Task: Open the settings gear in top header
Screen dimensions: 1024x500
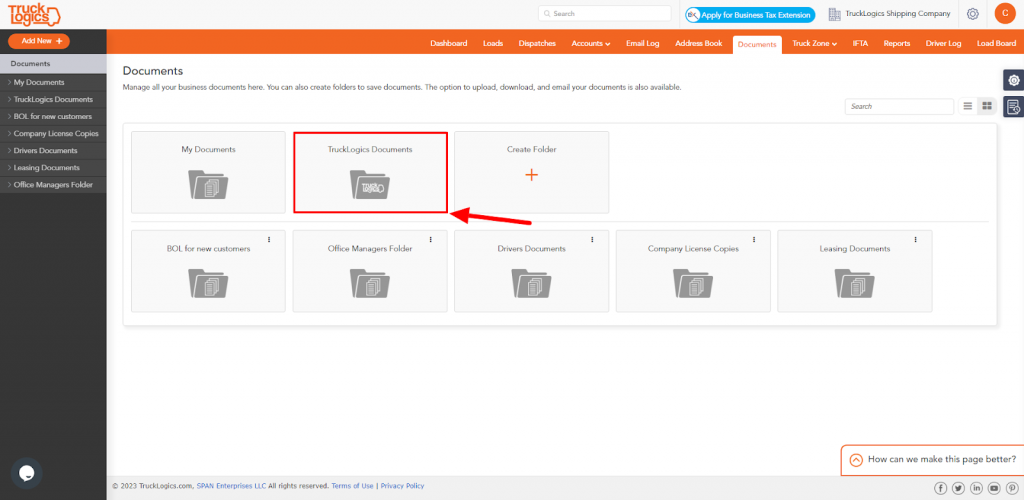Action: 972,14
